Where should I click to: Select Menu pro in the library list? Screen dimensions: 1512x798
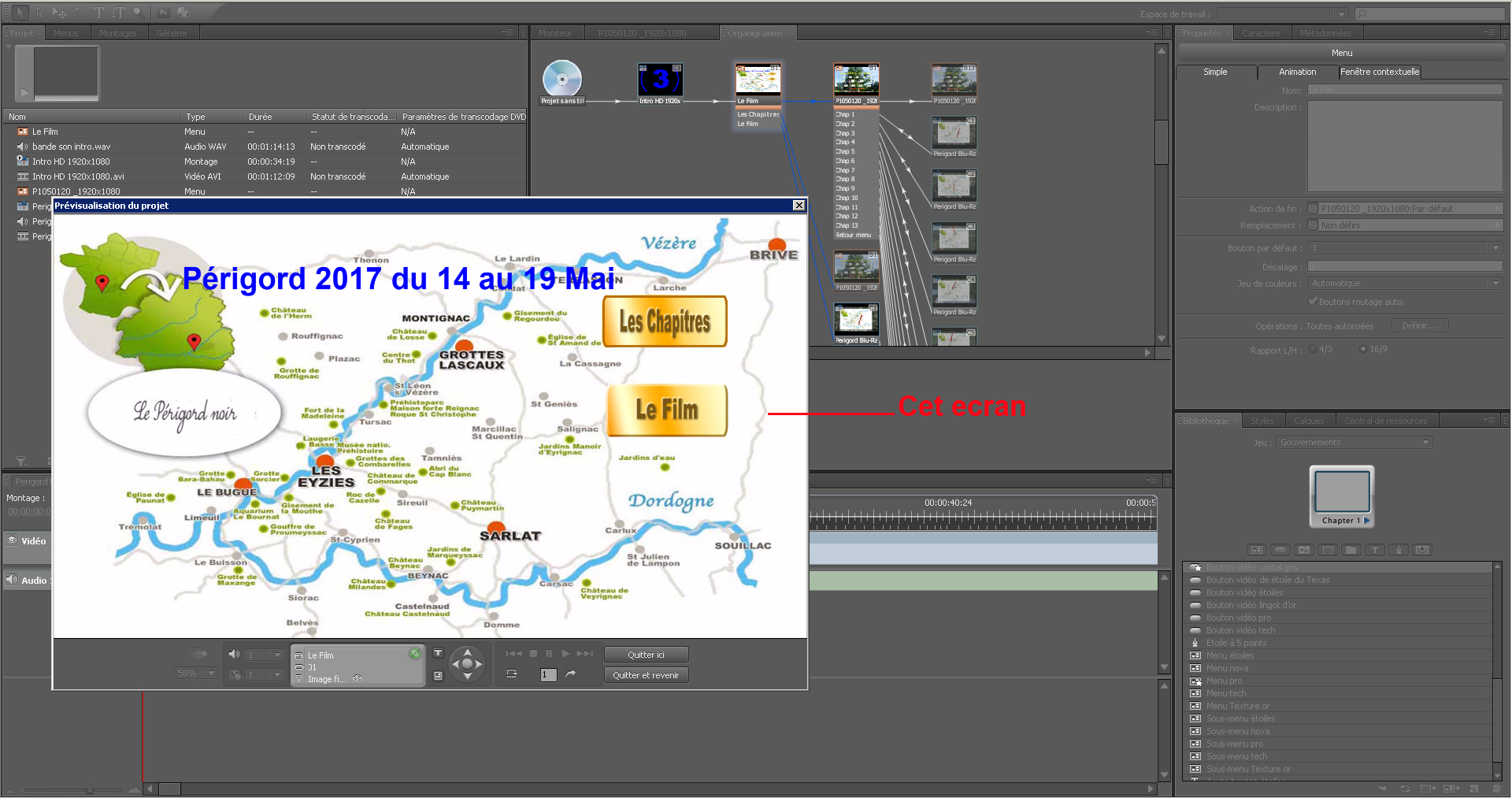click(x=1224, y=681)
